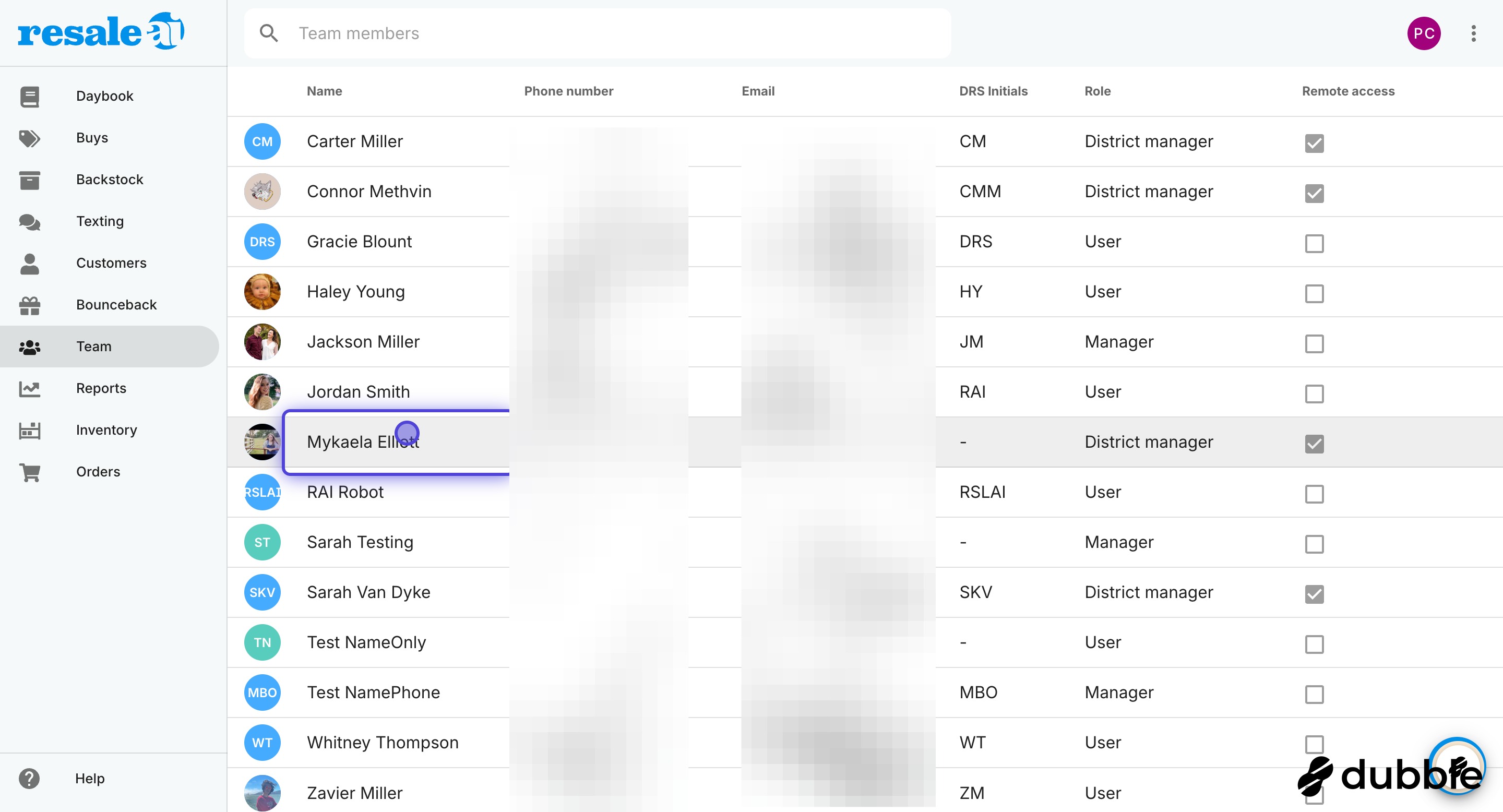Image resolution: width=1503 pixels, height=812 pixels.
Task: Disable remote access for Mykaela Elliott
Action: 1314,444
